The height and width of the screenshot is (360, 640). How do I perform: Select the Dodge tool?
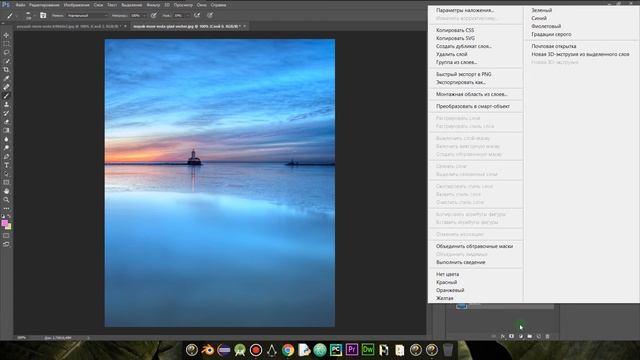coord(6,148)
